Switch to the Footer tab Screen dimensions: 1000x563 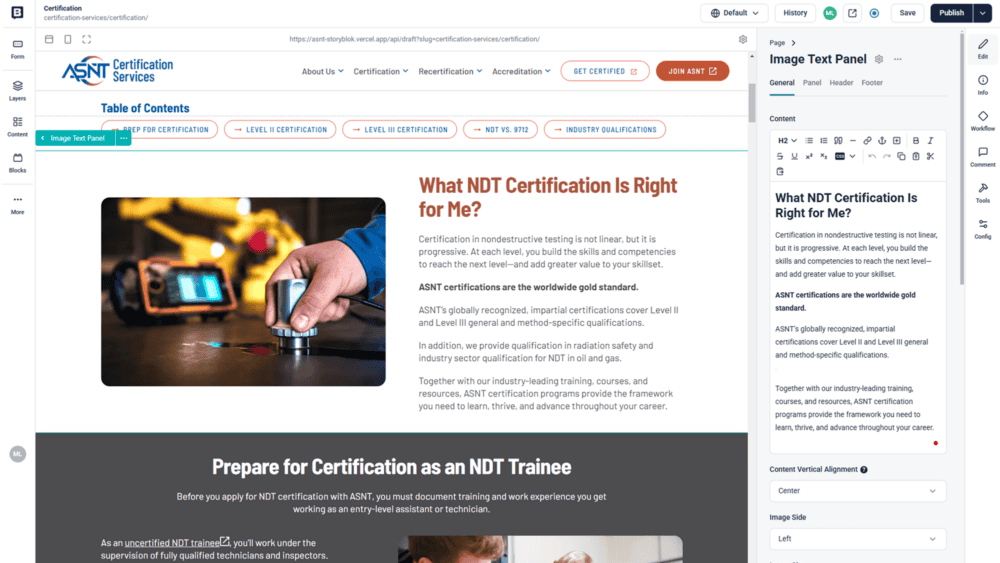(872, 83)
